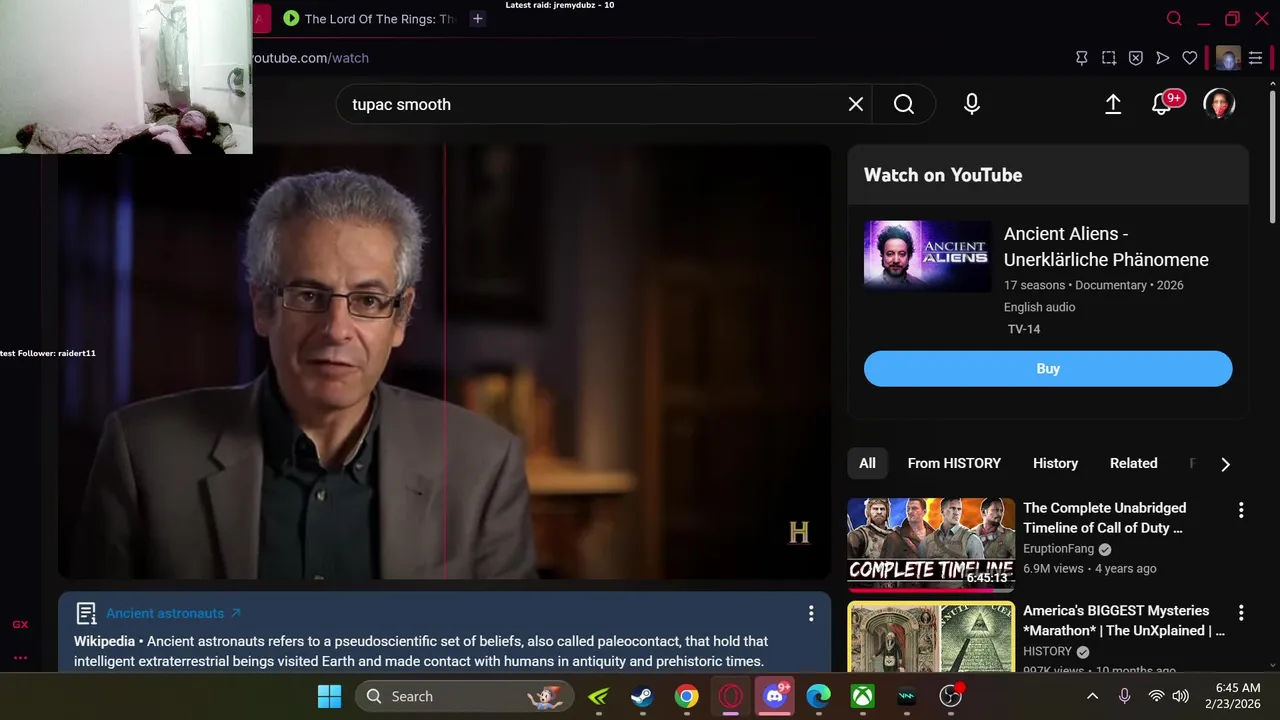
Task: Select the Related filter chip
Action: (1133, 463)
